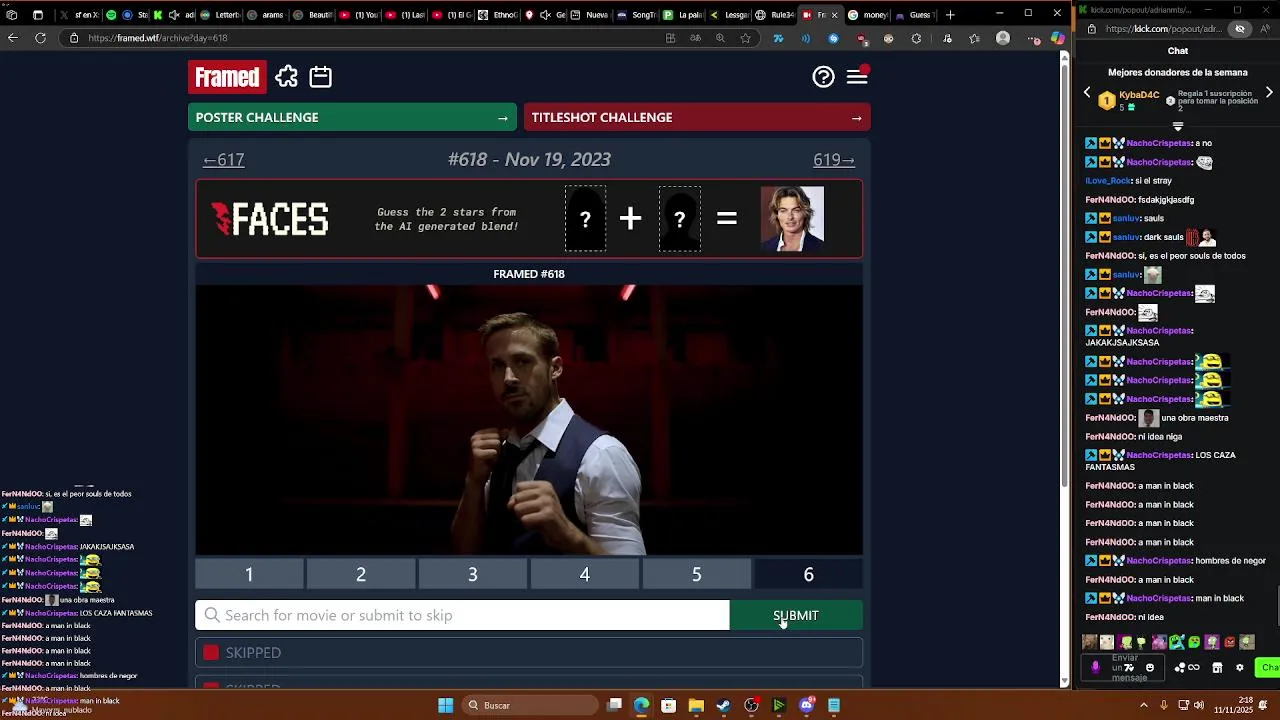
Task: Click KybaD4C top donor name
Action: coord(1139,95)
